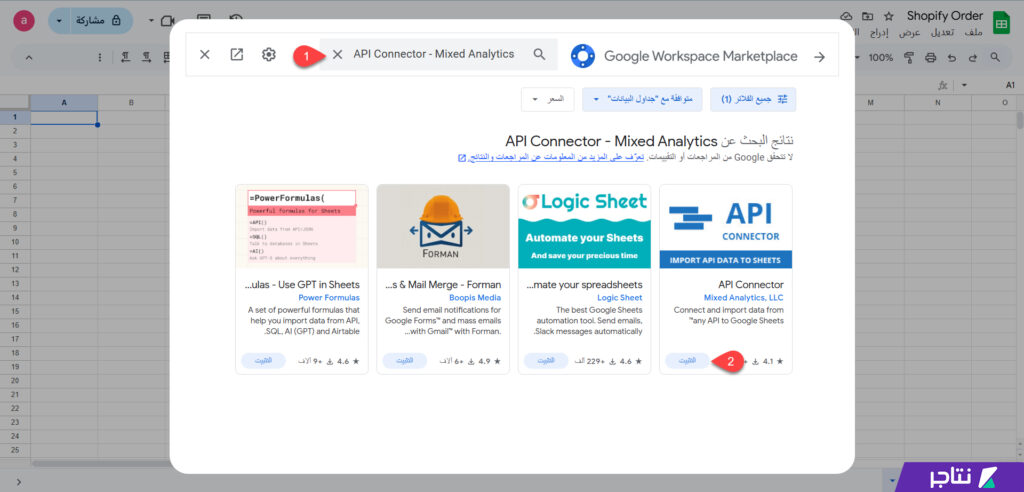Open جميع الفلاتر all filters button
The width and height of the screenshot is (1024, 492).
tap(753, 99)
